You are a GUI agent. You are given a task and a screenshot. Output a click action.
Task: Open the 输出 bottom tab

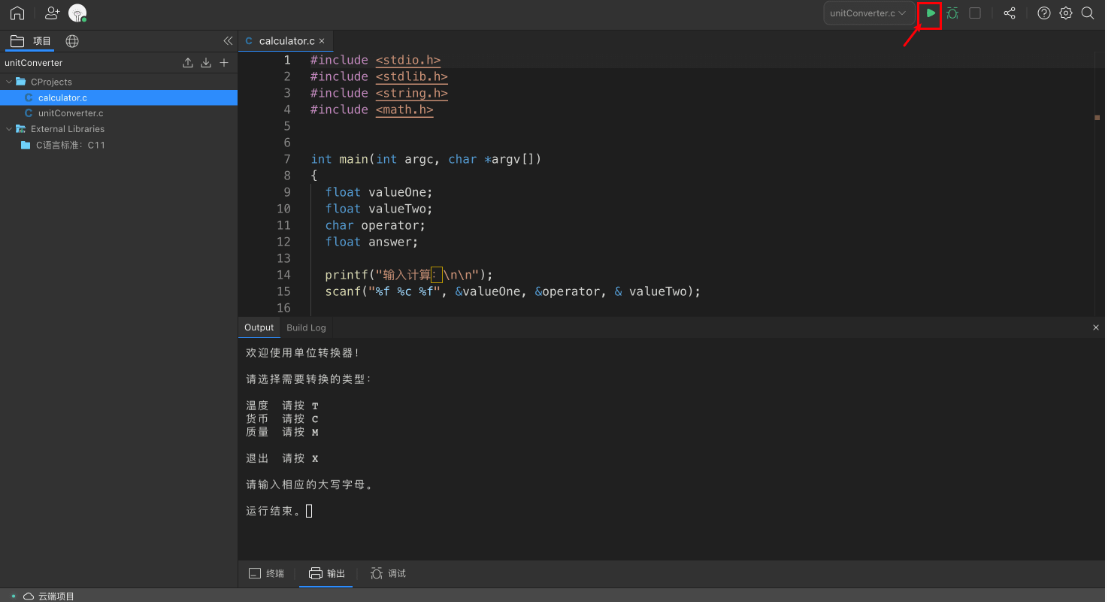coord(326,574)
